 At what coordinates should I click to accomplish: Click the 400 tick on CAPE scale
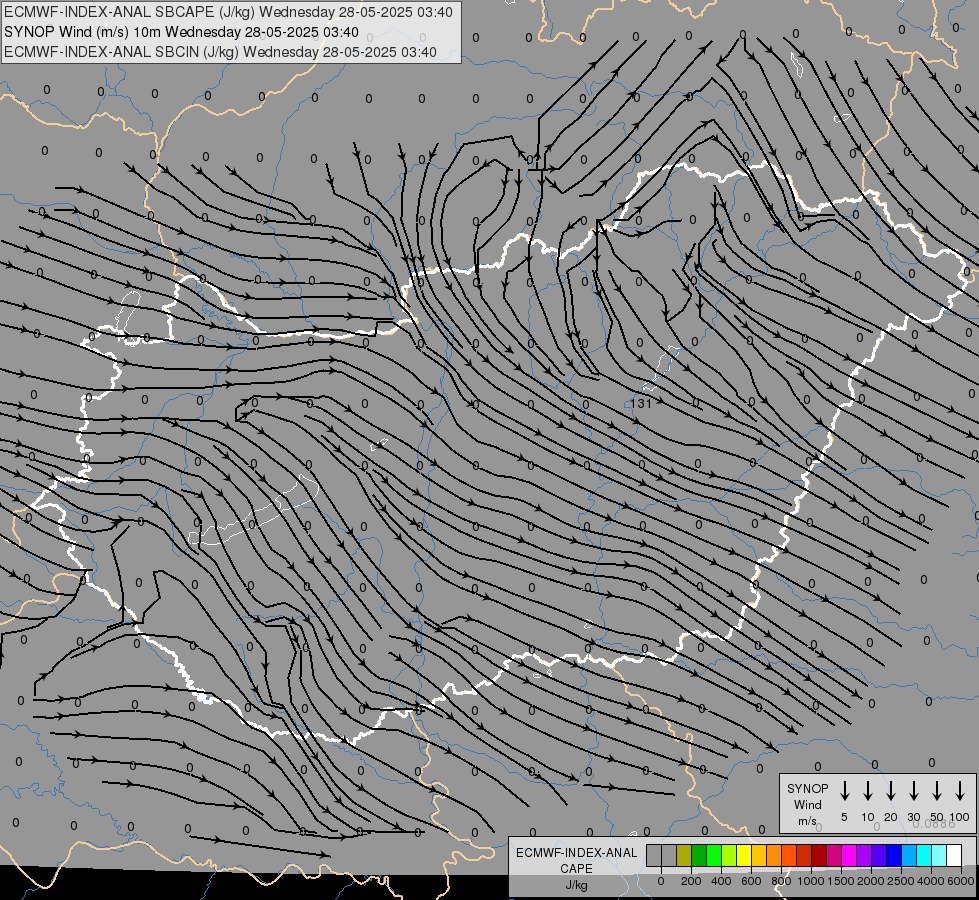coord(721,881)
